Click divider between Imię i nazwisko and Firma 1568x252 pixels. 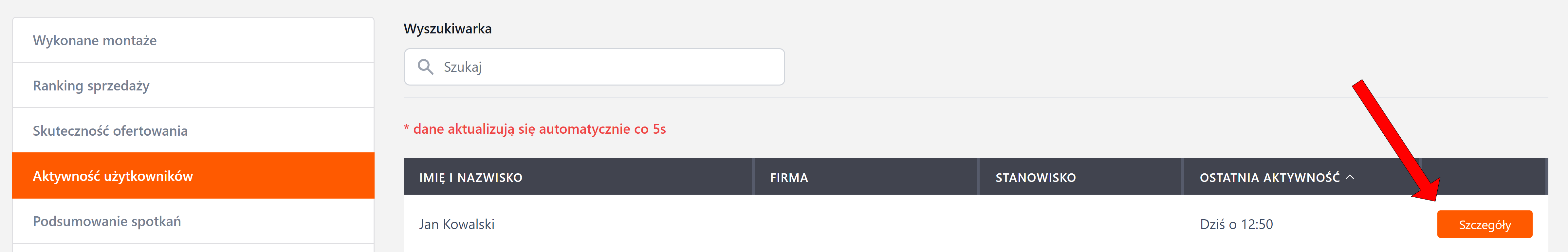click(x=754, y=177)
